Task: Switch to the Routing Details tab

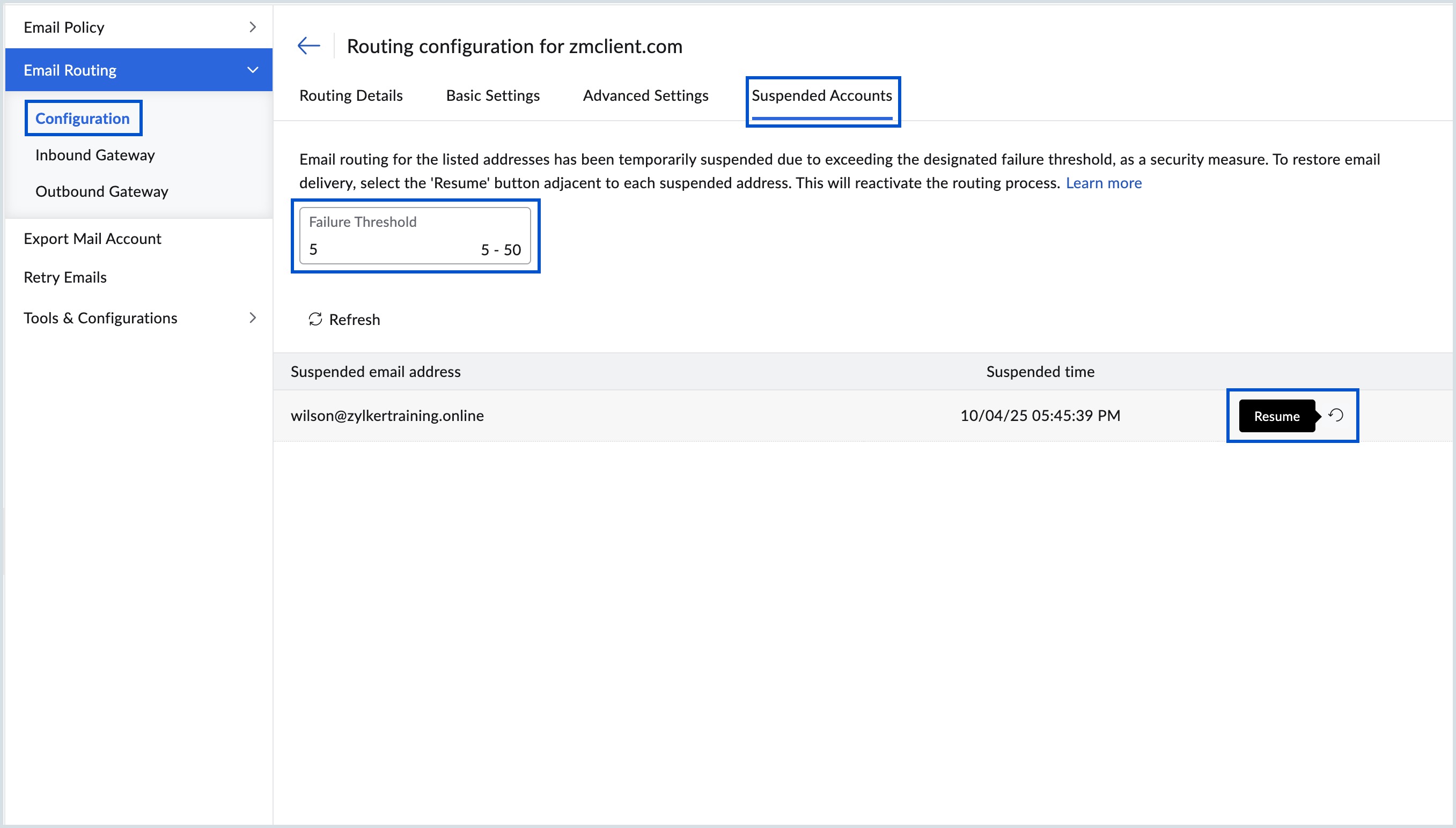Action: 351,95
